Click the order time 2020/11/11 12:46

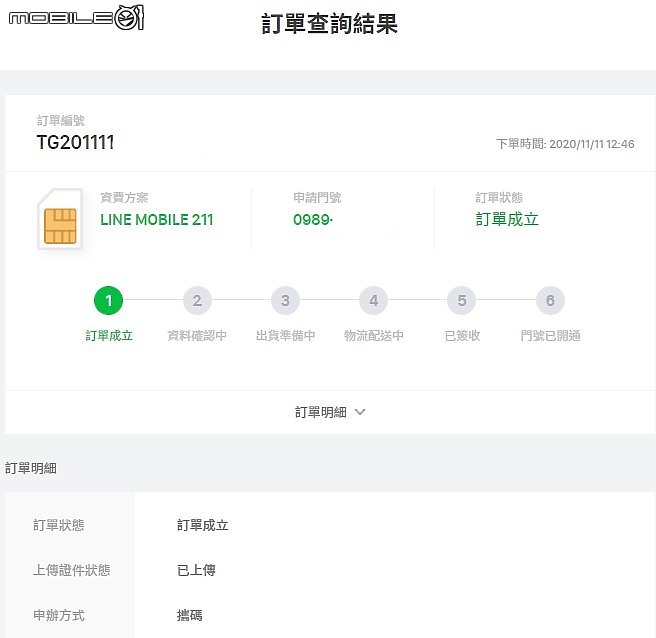pyautogui.click(x=592, y=144)
